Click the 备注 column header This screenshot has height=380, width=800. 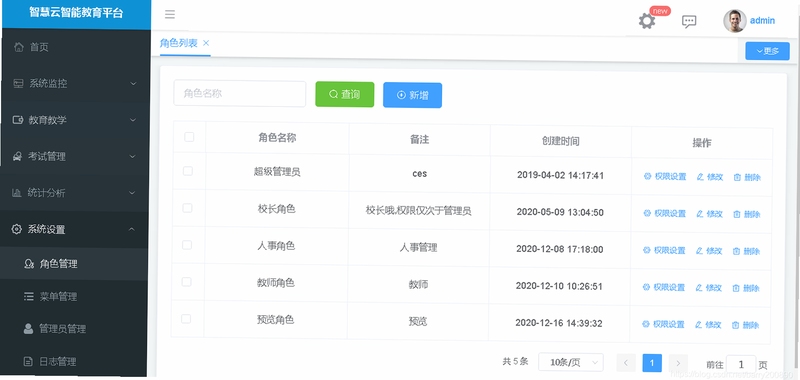[x=419, y=139]
